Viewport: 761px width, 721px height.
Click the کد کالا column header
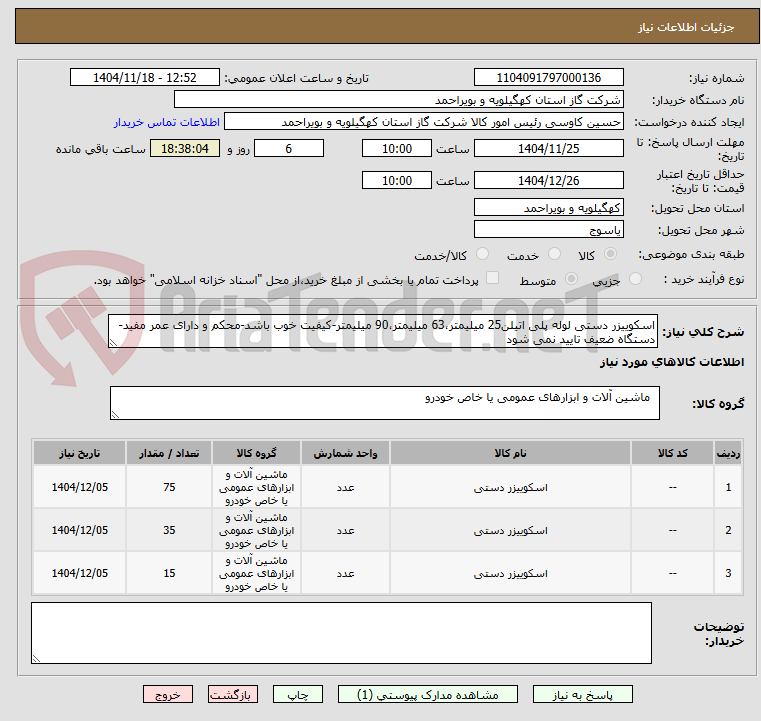pos(672,453)
